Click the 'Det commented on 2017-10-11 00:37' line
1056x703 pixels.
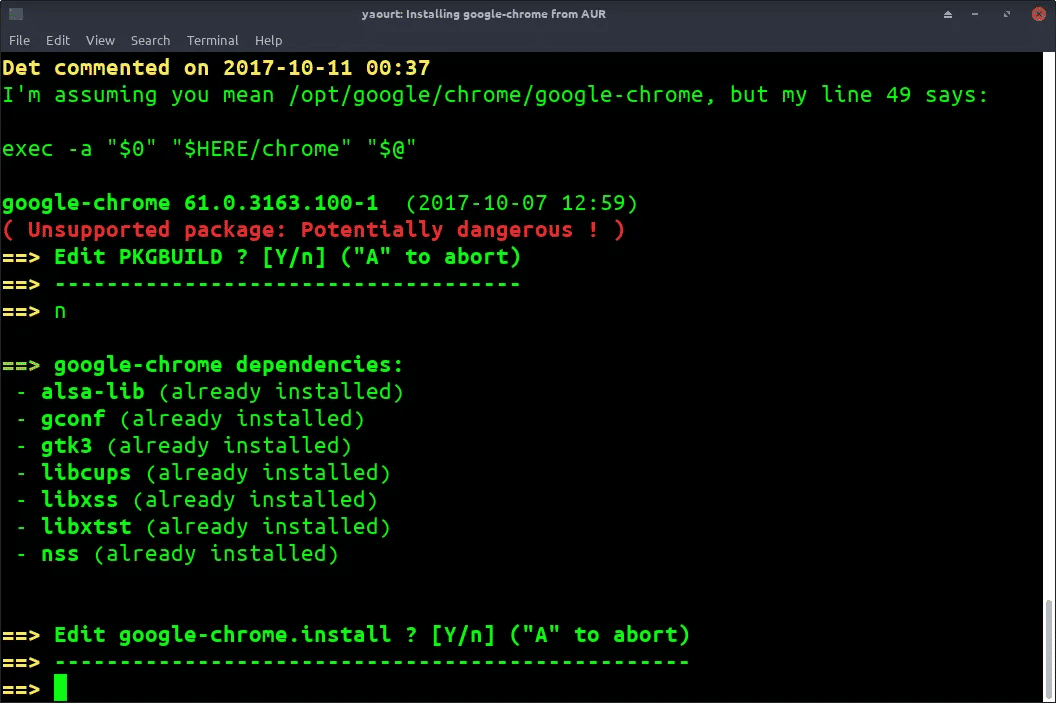216,68
